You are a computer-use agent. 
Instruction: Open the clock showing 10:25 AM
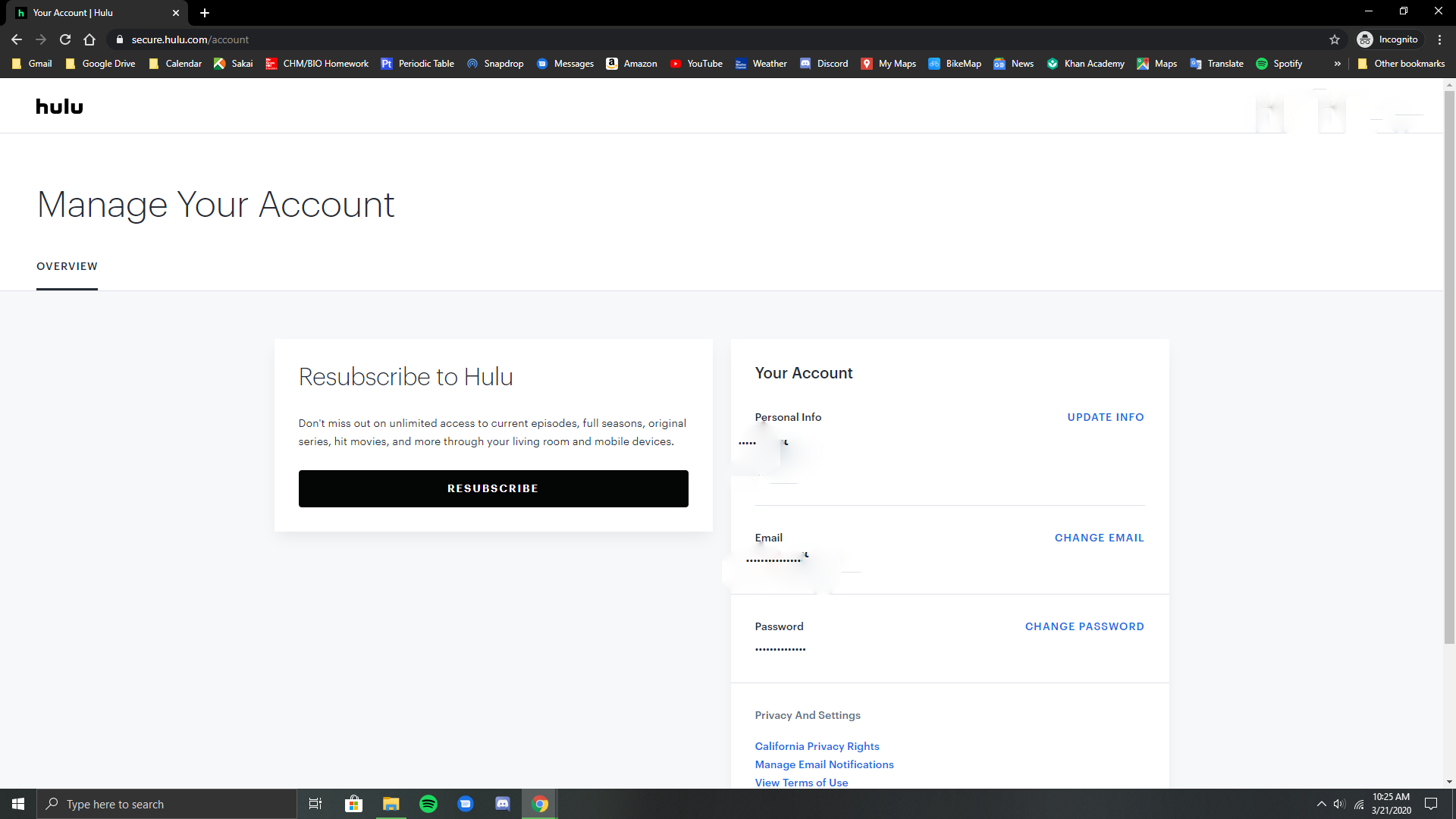(1392, 804)
